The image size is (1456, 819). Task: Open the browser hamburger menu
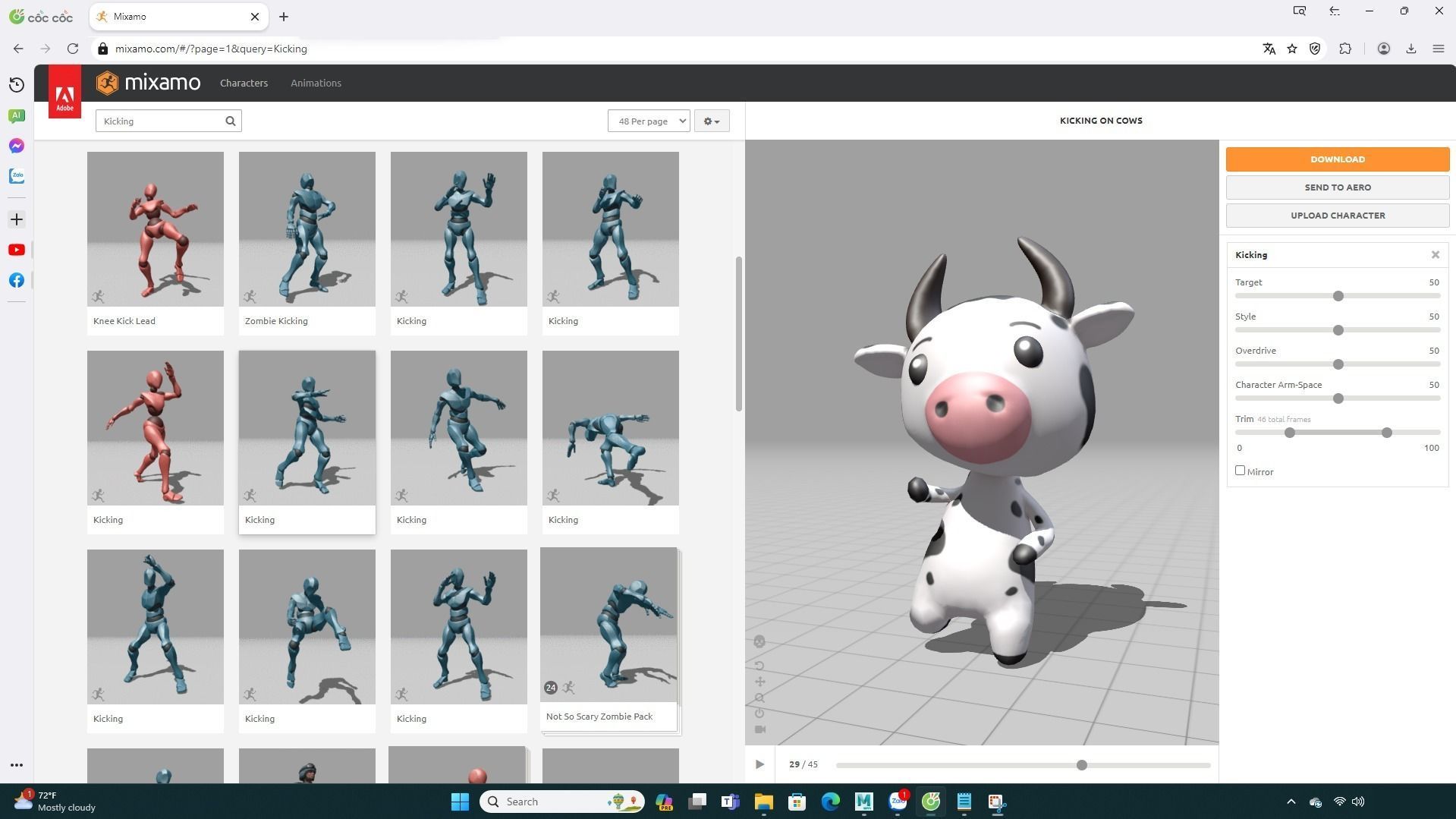[x=1438, y=49]
